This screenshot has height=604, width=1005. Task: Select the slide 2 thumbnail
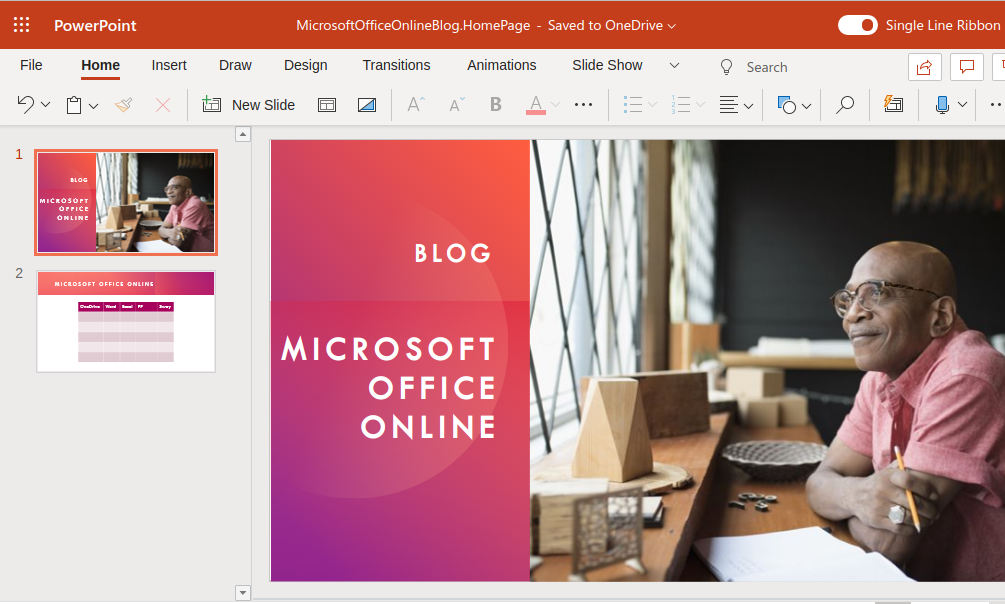click(126, 321)
